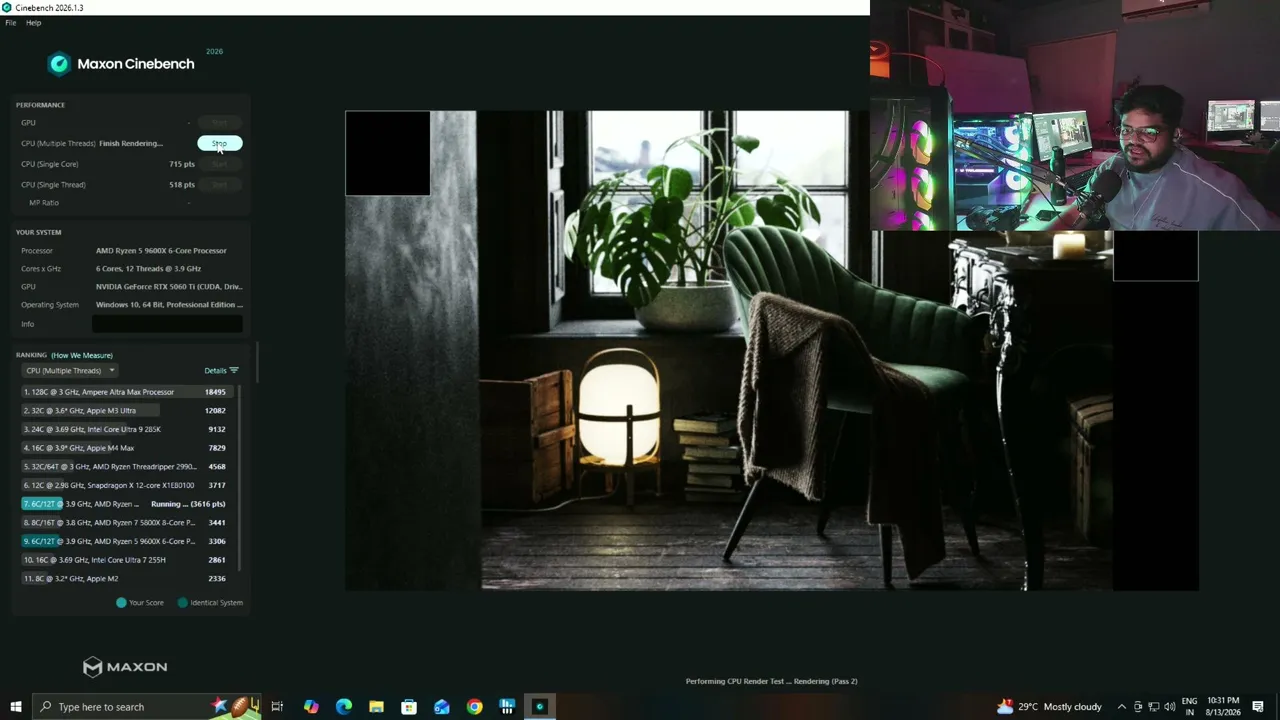Open the Windows Start menu
This screenshot has height=720, width=1280.
pyautogui.click(x=15, y=707)
